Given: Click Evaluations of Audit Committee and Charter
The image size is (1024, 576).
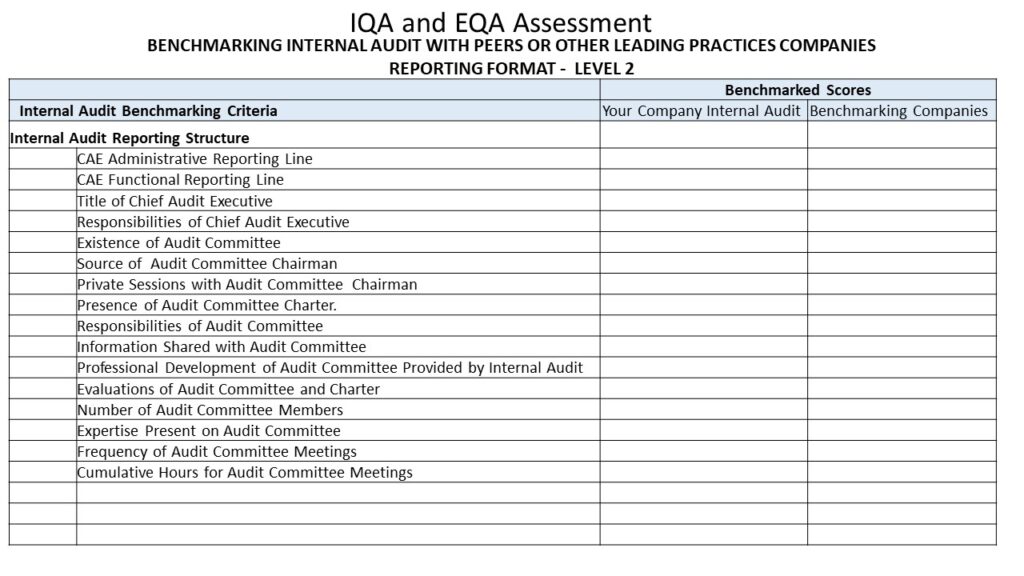Looking at the screenshot, I should click(x=229, y=389).
